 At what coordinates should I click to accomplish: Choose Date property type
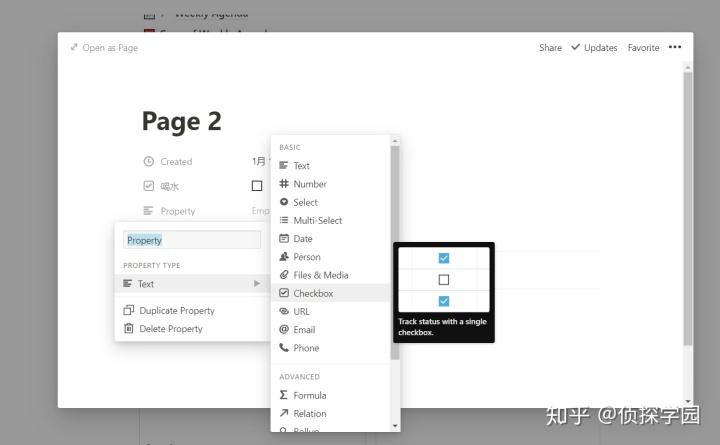point(331,238)
